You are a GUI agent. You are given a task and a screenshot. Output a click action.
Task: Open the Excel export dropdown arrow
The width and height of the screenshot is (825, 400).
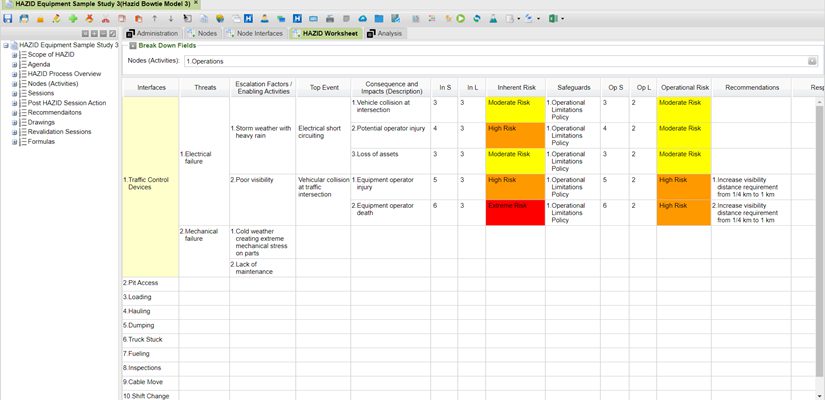pyautogui.click(x=563, y=19)
